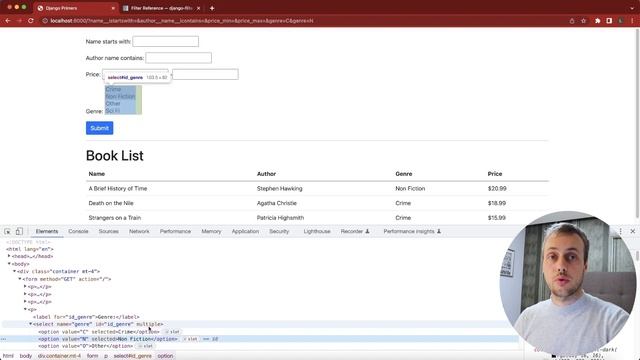Focus the 'Author name contains' input
640x360 pixels.
(x=178, y=58)
